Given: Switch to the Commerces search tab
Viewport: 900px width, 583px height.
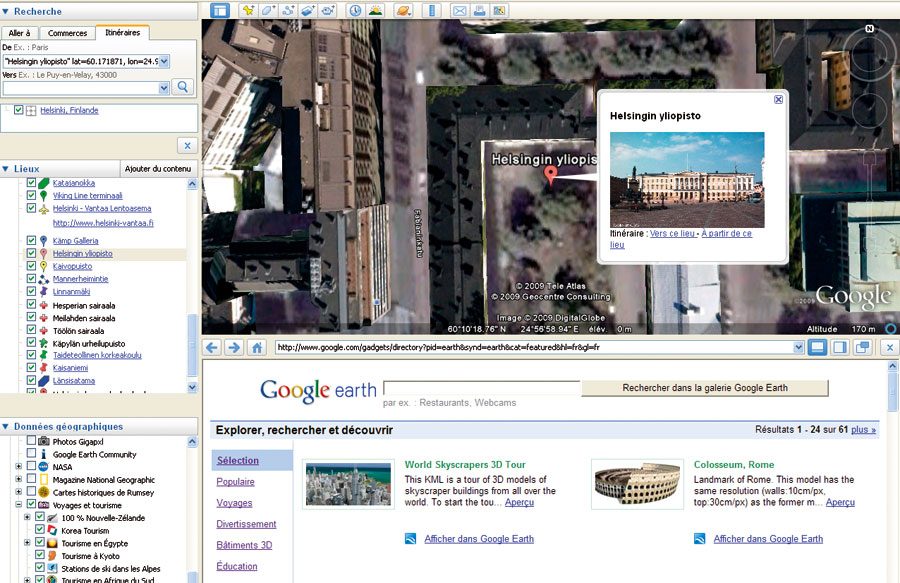Looking at the screenshot, I should tap(68, 33).
